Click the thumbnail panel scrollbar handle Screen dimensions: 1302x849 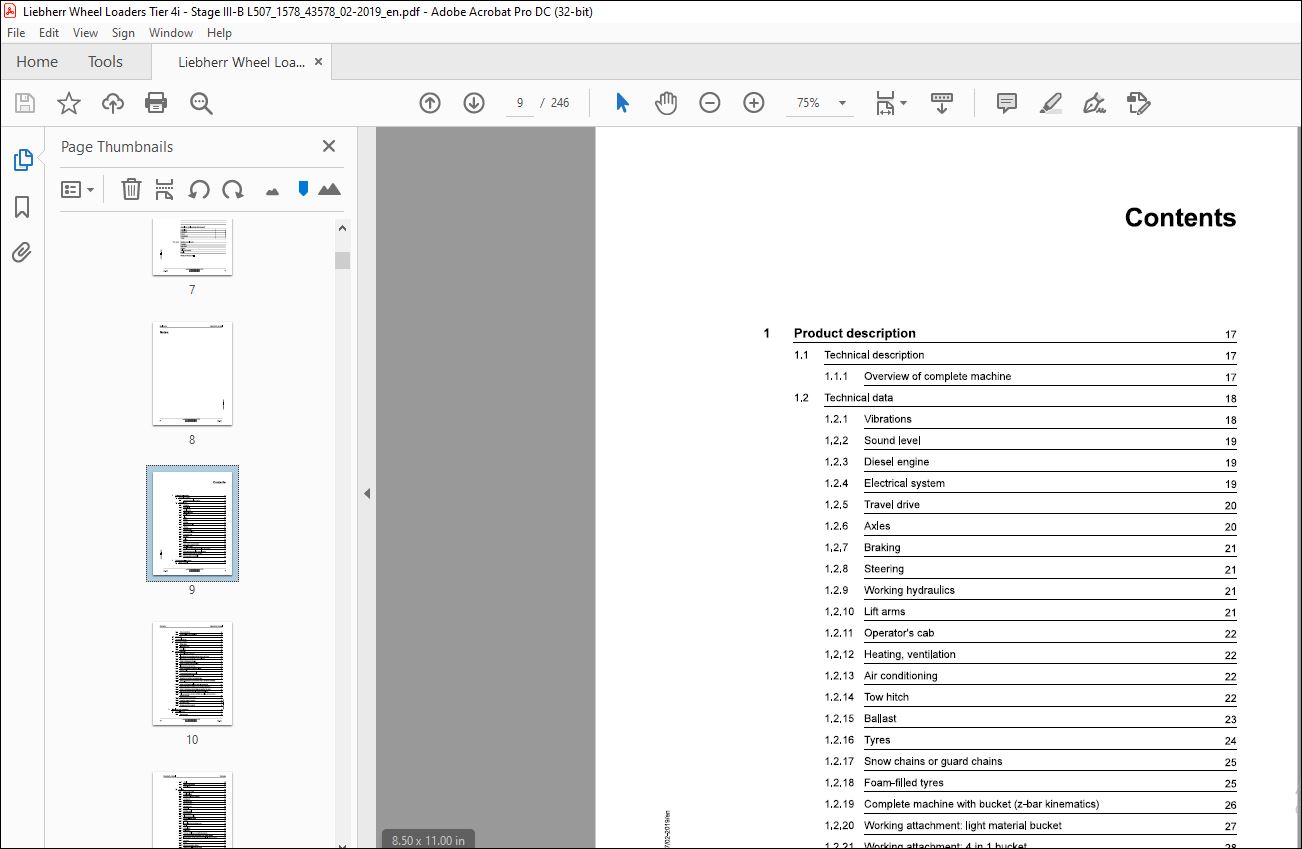coord(343,261)
